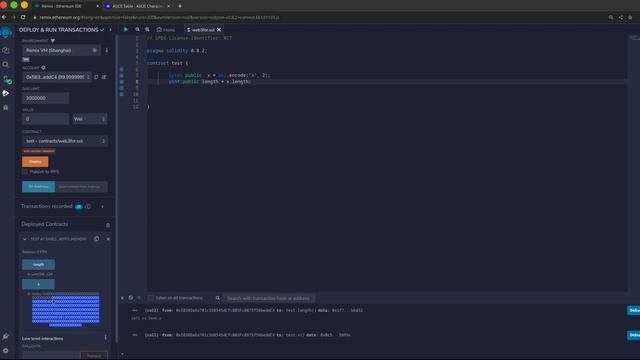The image size is (640, 360).
Task: Tick the listen on all transactions checkbox
Action: point(151,298)
